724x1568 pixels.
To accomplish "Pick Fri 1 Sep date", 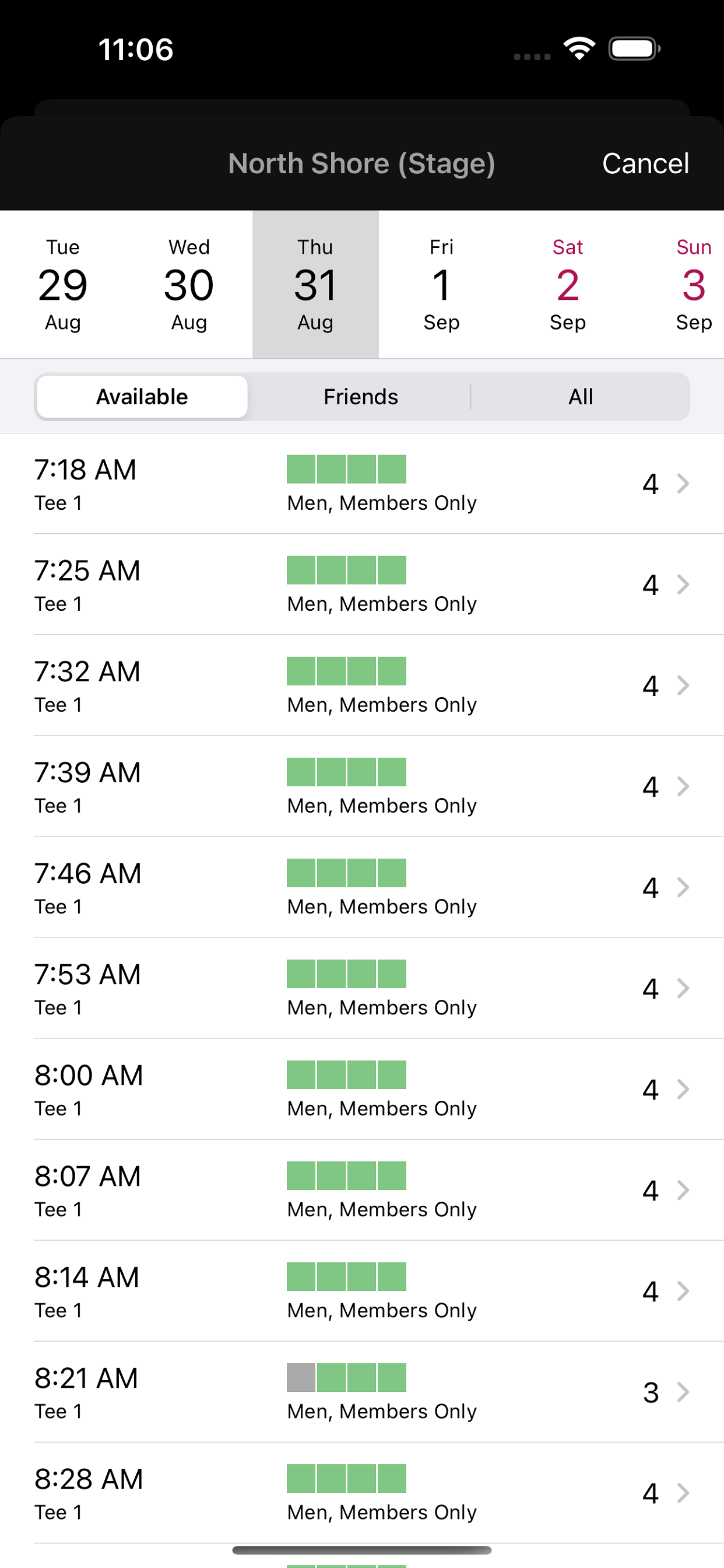I will [x=441, y=284].
